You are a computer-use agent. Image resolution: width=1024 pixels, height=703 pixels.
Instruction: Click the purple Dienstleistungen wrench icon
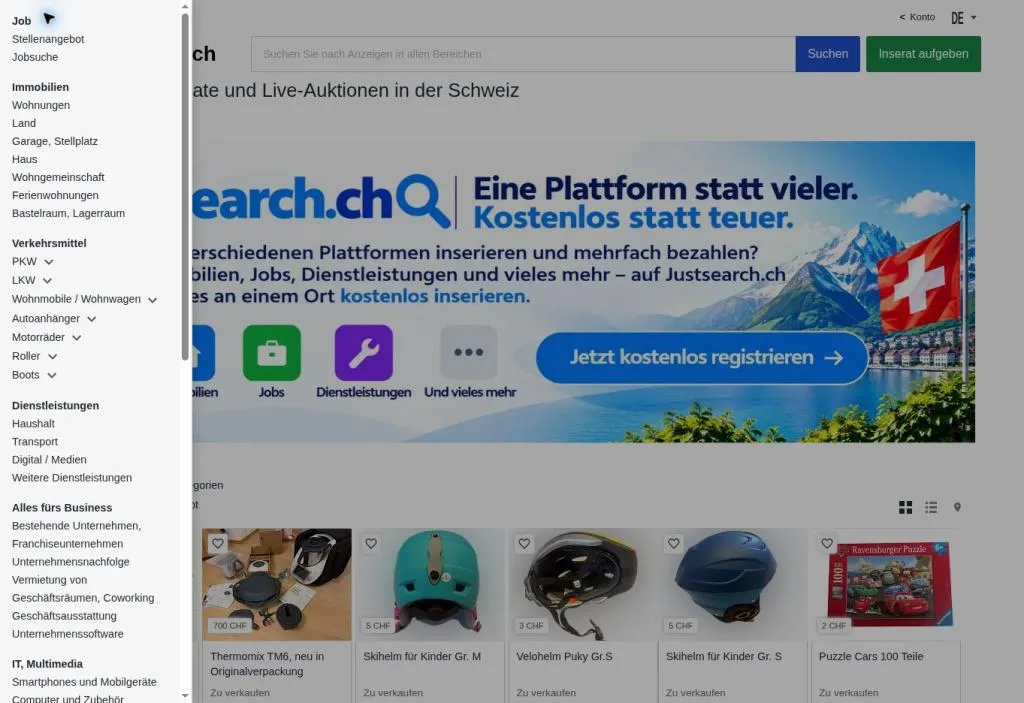point(364,353)
